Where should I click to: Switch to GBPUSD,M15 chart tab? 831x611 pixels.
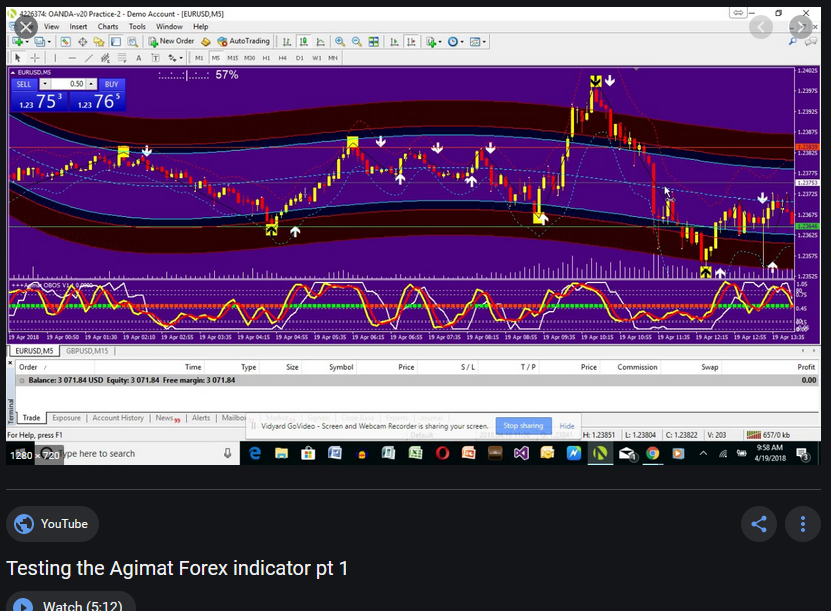tap(87, 351)
